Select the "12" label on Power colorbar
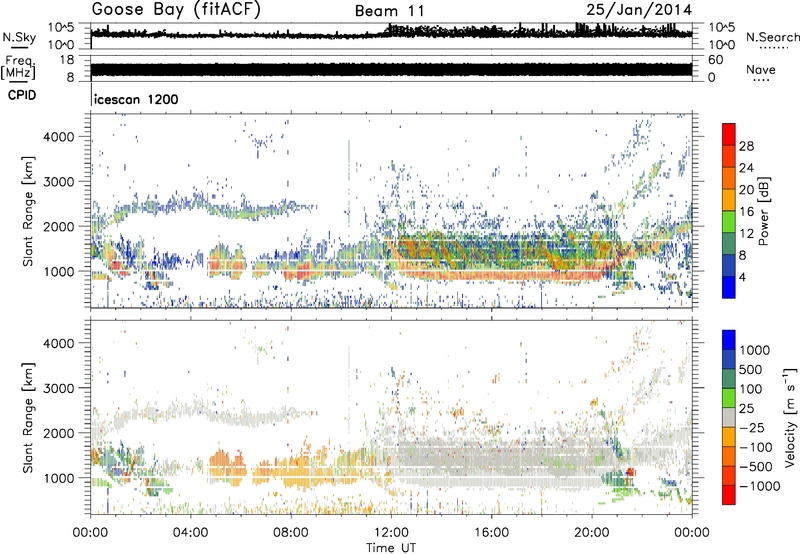The image size is (800, 554). coord(746,234)
